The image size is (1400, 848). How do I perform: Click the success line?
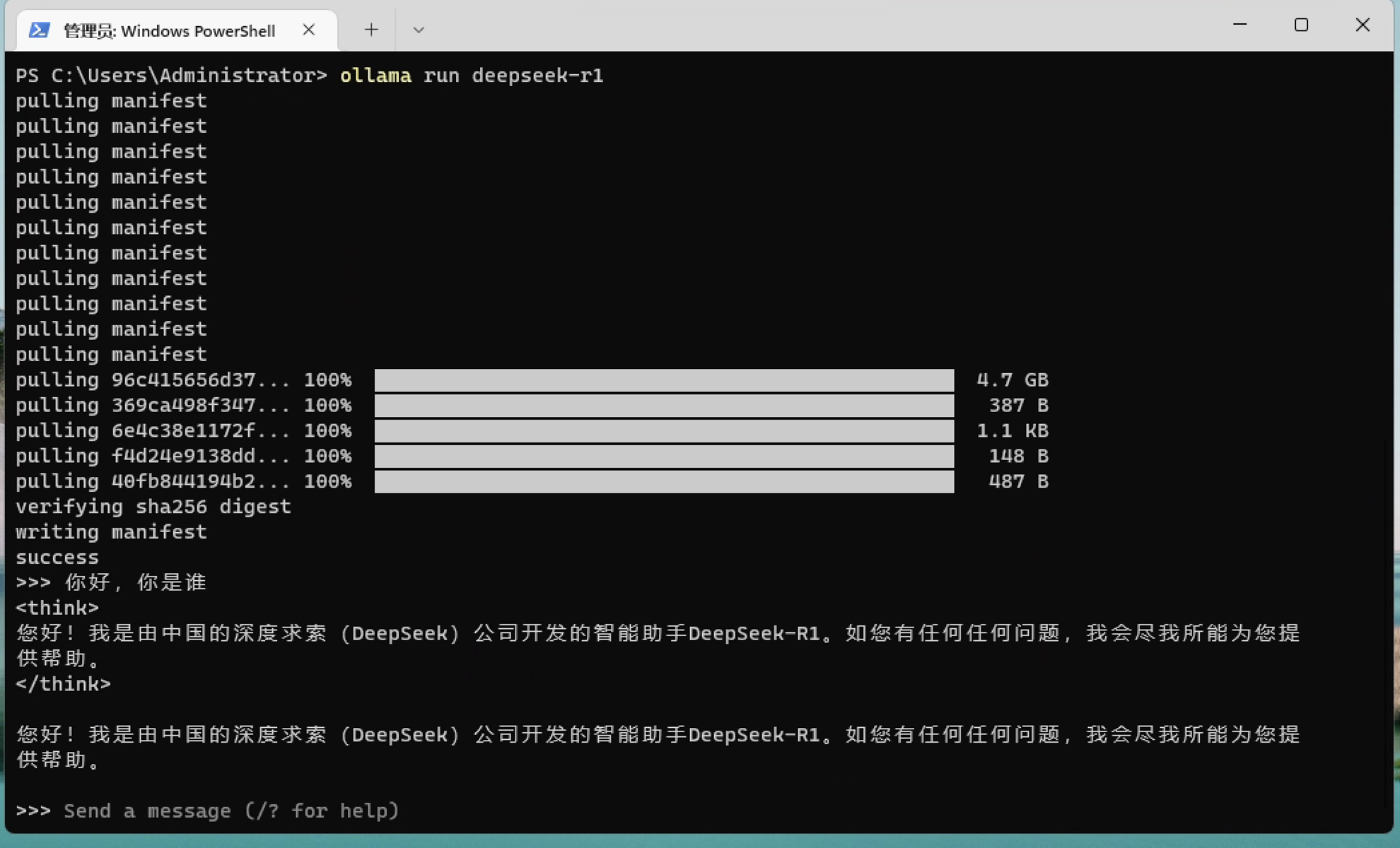tap(57, 558)
